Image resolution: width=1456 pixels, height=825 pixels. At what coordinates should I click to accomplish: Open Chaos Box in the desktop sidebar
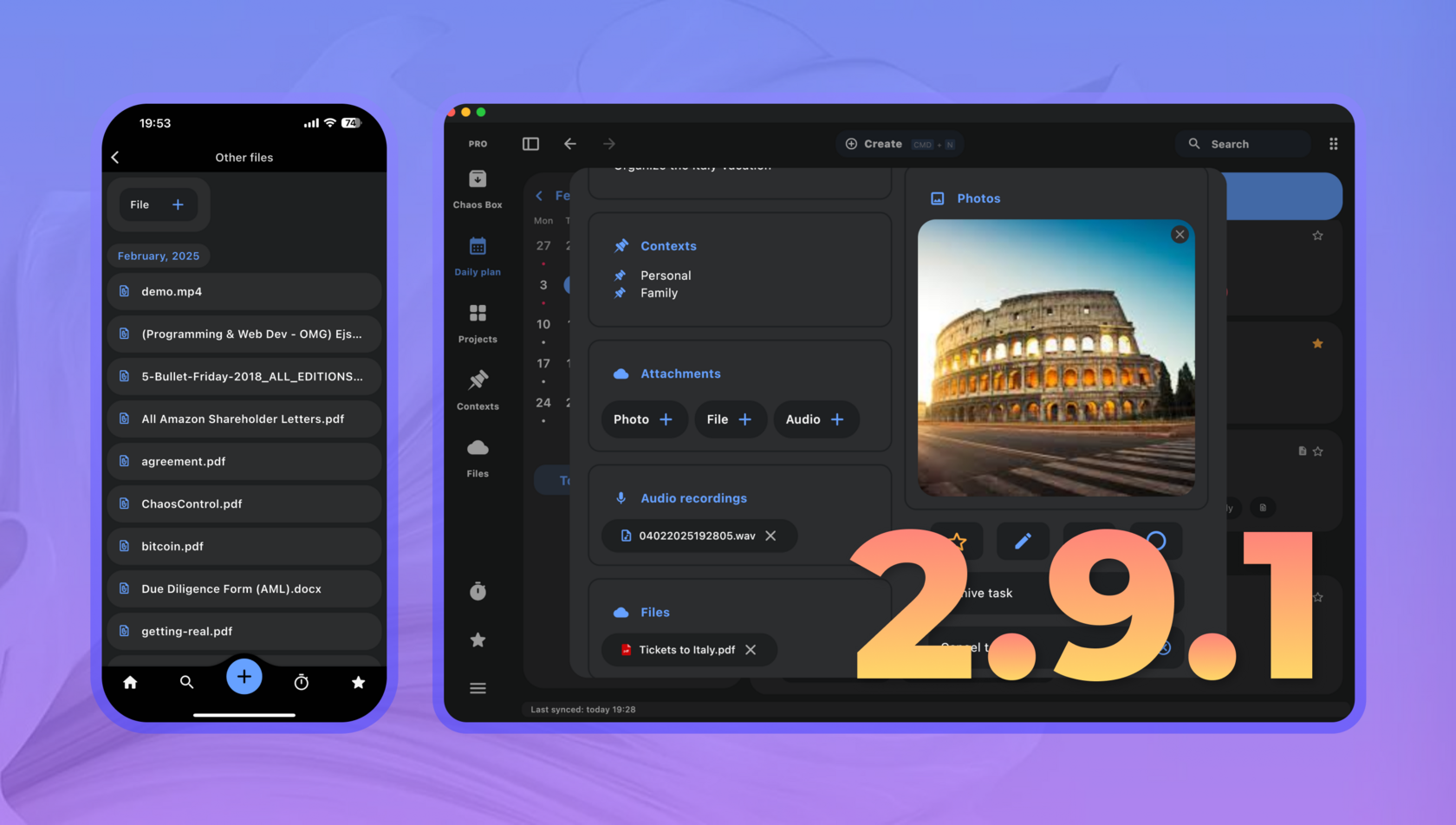pos(478,190)
